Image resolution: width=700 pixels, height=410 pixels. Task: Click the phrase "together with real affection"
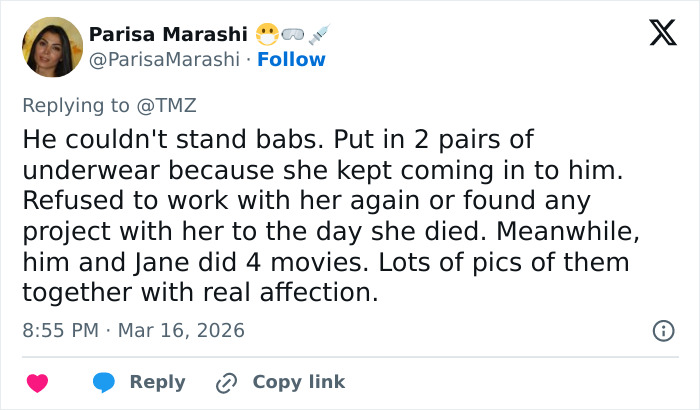(200, 292)
